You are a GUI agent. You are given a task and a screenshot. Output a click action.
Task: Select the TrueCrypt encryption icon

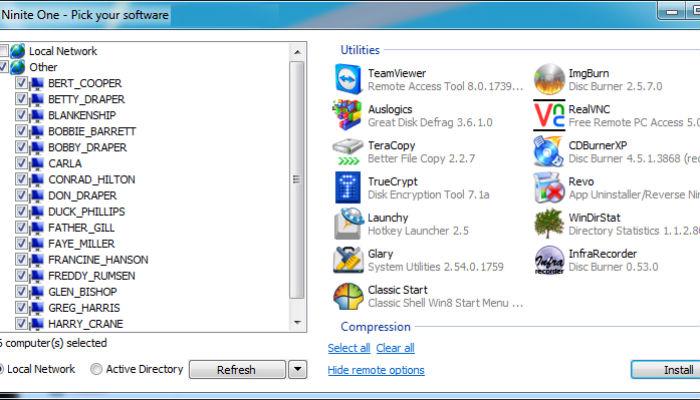point(347,187)
